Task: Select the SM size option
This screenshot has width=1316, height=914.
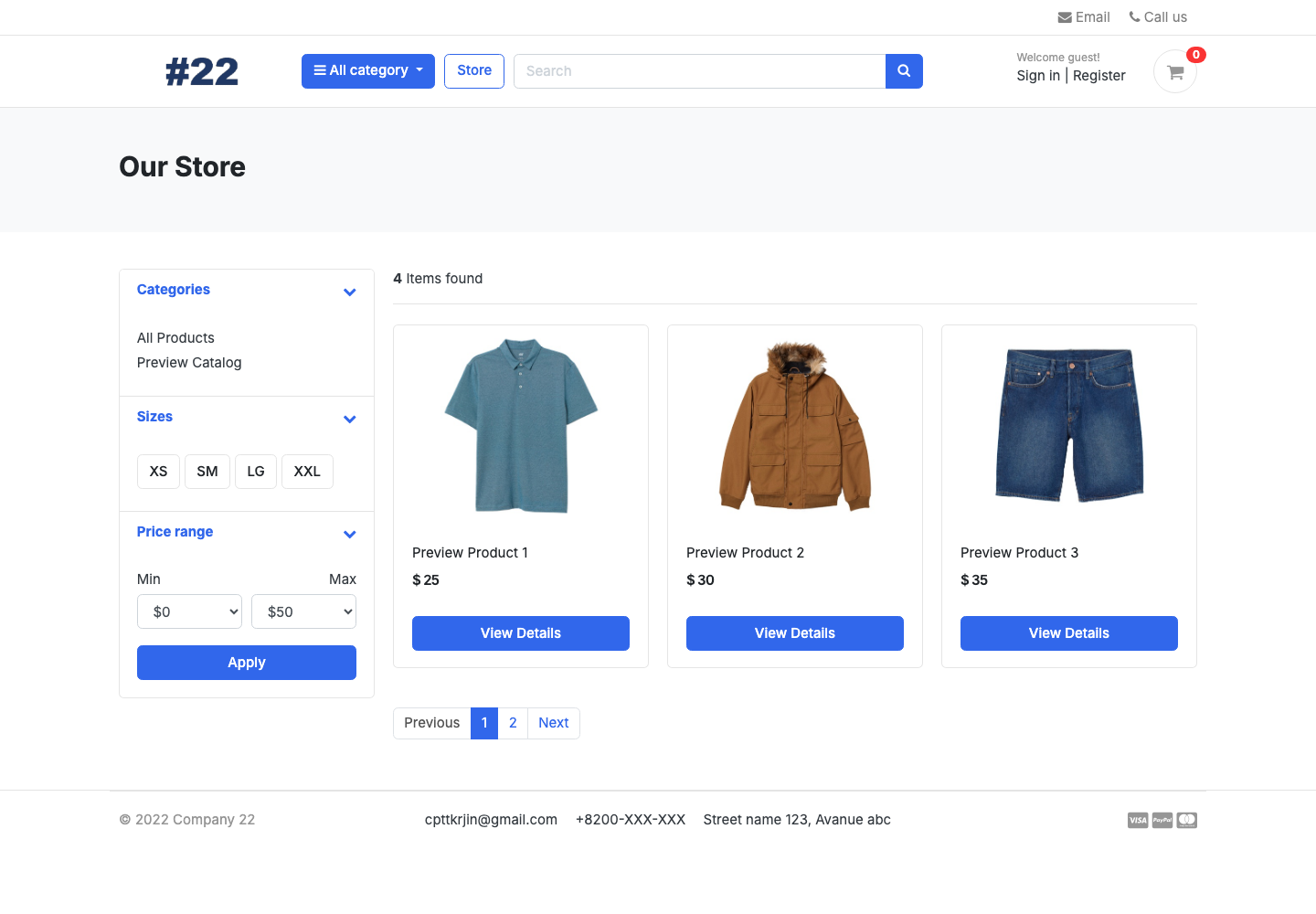Action: pos(207,472)
